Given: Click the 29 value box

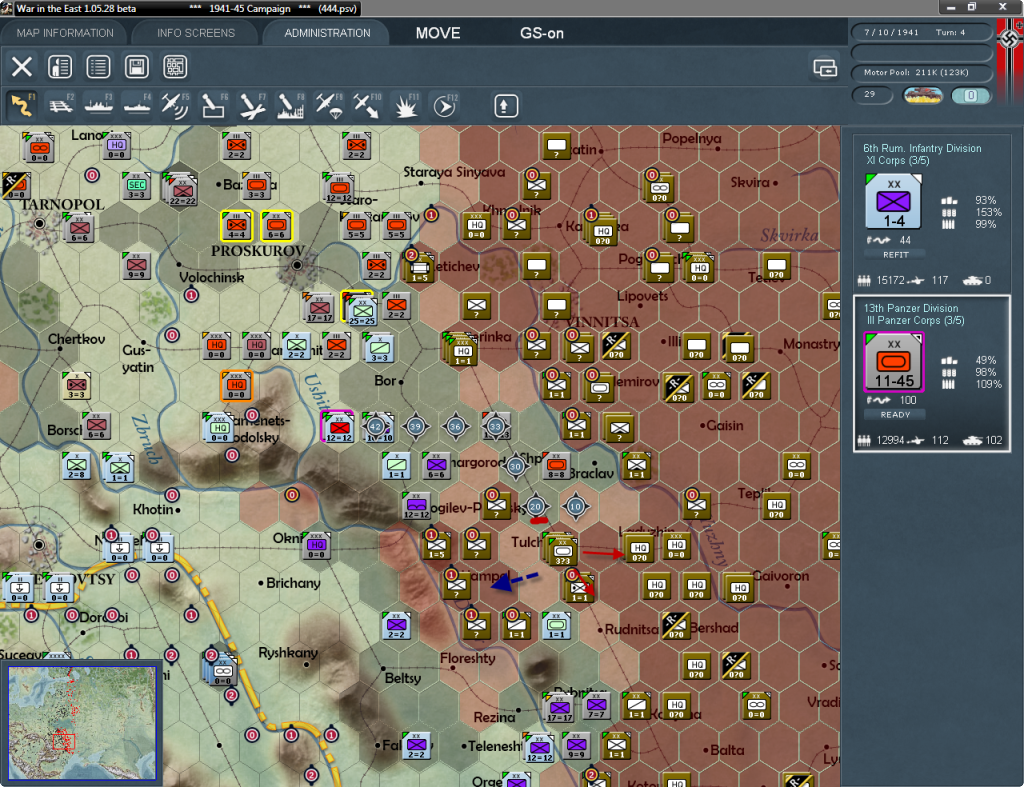Looking at the screenshot, I should 872,95.
